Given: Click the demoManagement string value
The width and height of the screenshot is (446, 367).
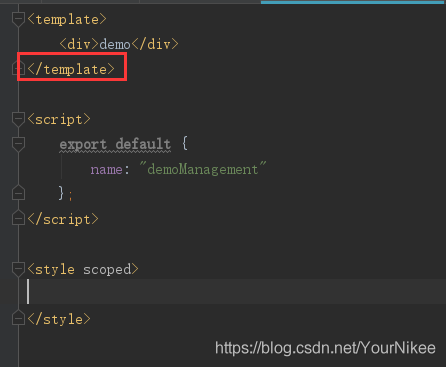Looking at the screenshot, I should tap(203, 169).
